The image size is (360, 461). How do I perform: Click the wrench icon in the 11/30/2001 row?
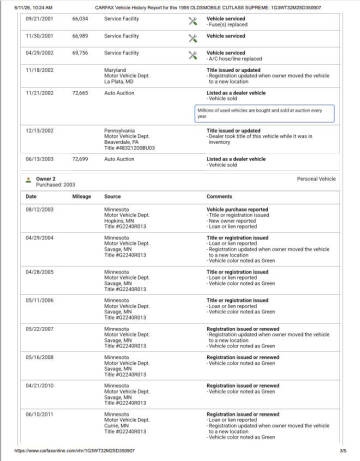coord(193,38)
